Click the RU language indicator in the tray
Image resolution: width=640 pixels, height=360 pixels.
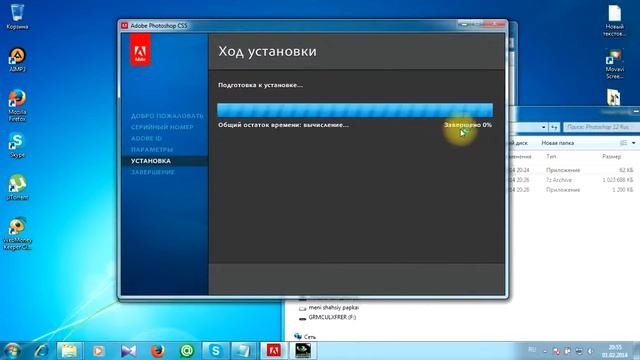tap(532, 349)
